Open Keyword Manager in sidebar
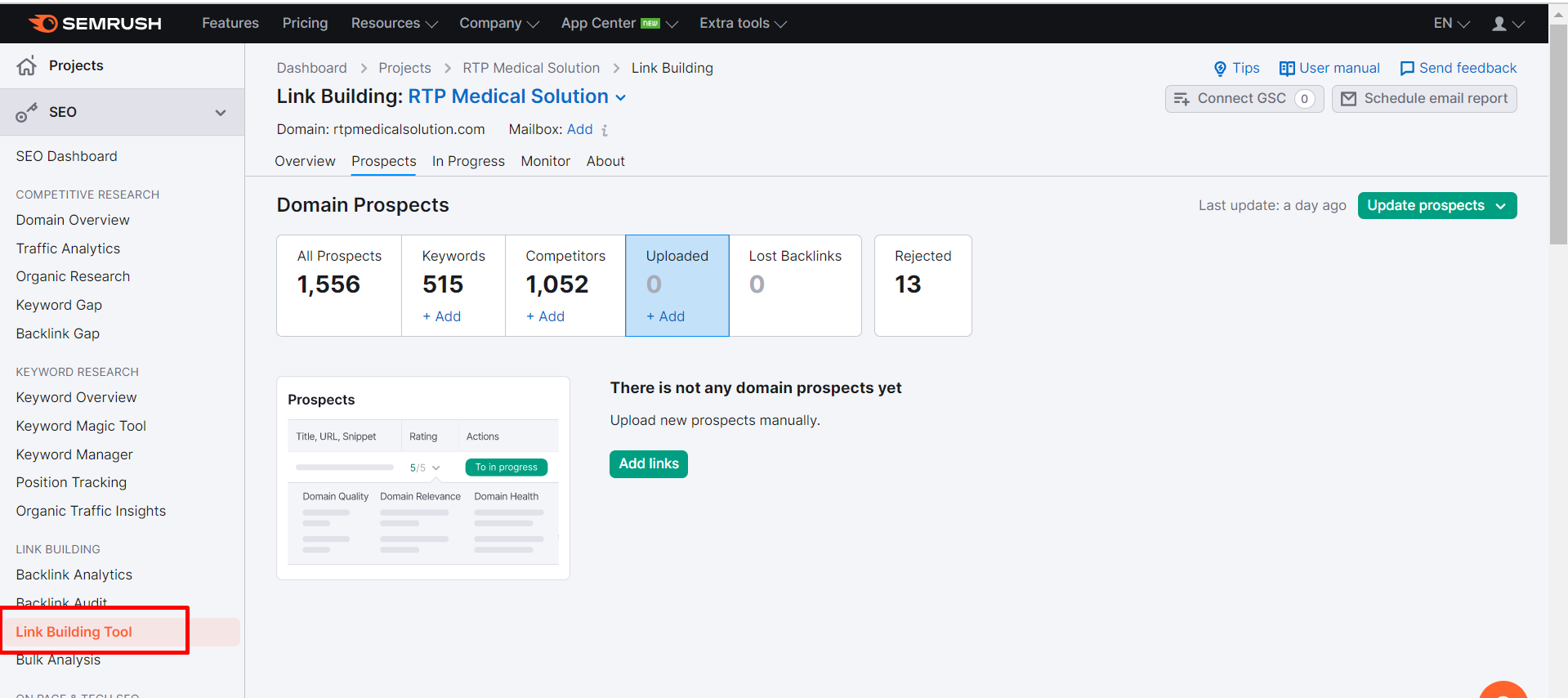Viewport: 1568px width, 698px height. pos(74,455)
